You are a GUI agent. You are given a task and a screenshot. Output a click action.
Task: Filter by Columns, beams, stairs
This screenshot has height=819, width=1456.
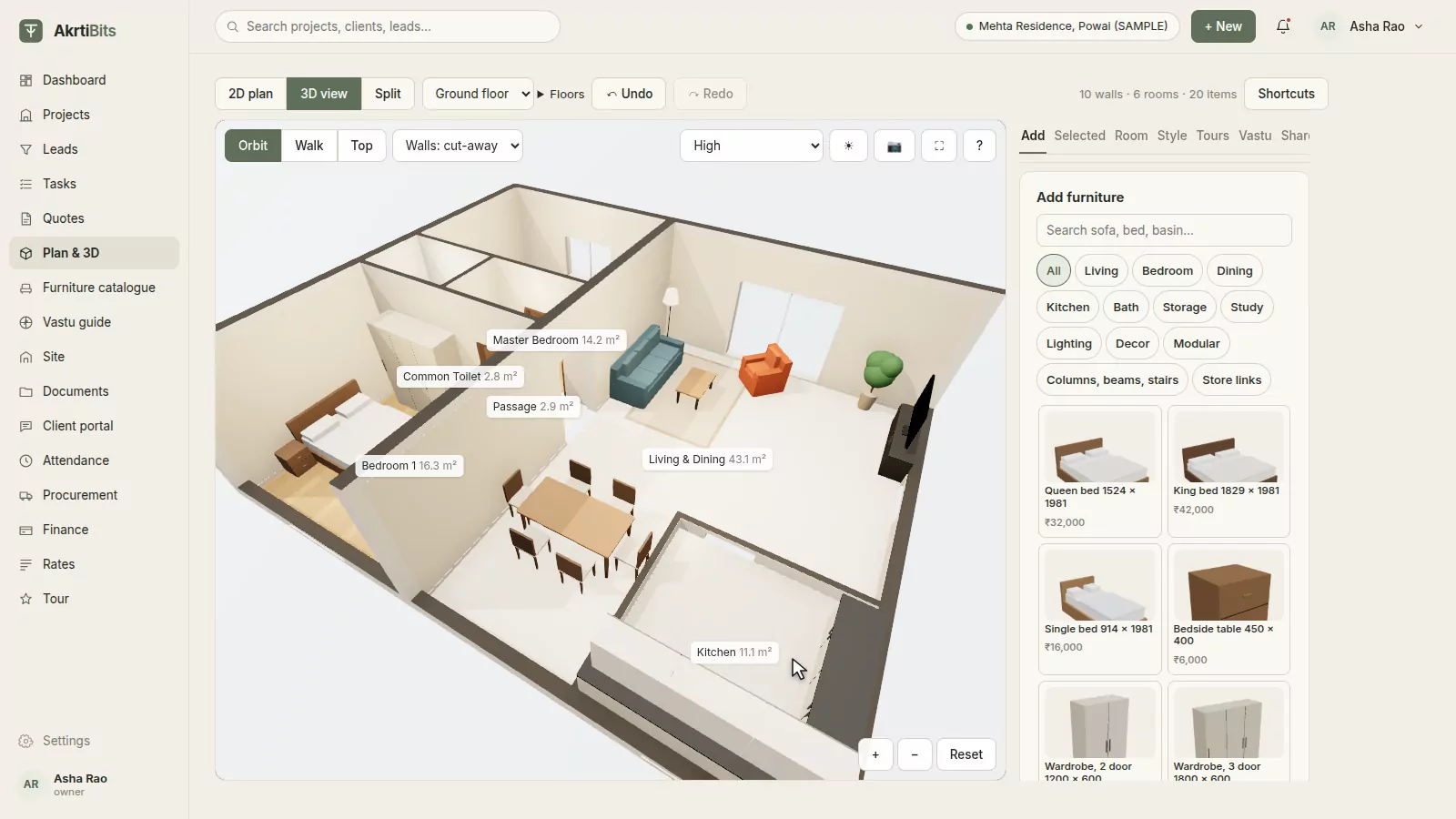[1112, 380]
